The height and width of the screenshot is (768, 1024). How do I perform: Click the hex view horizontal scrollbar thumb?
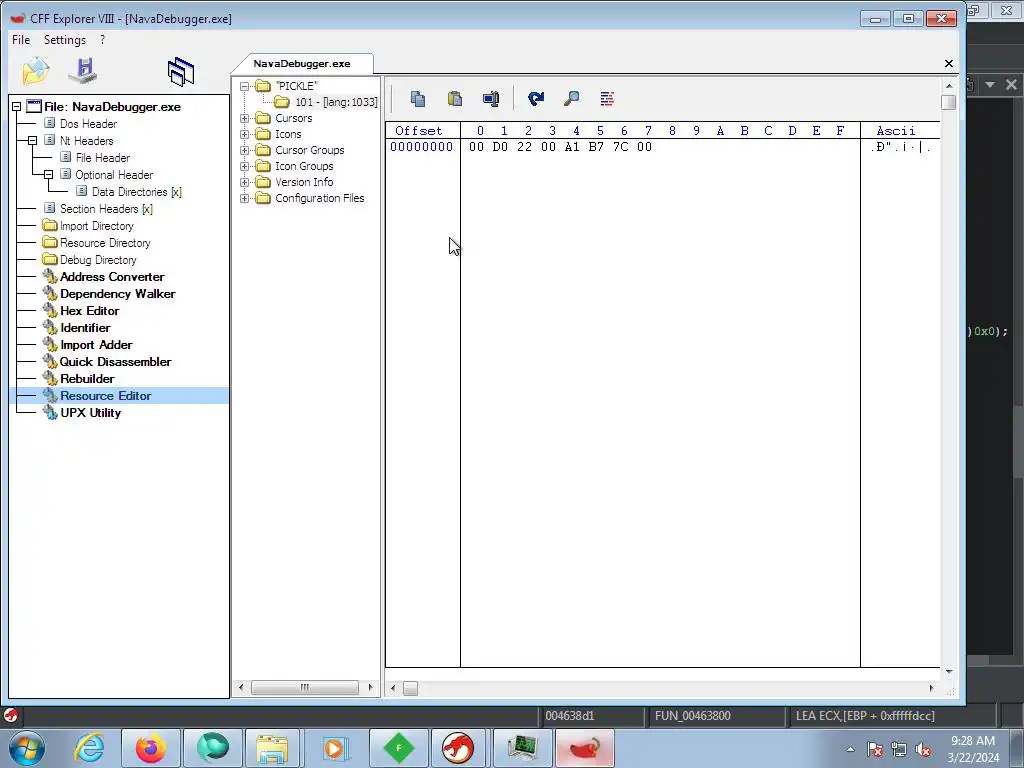point(410,688)
